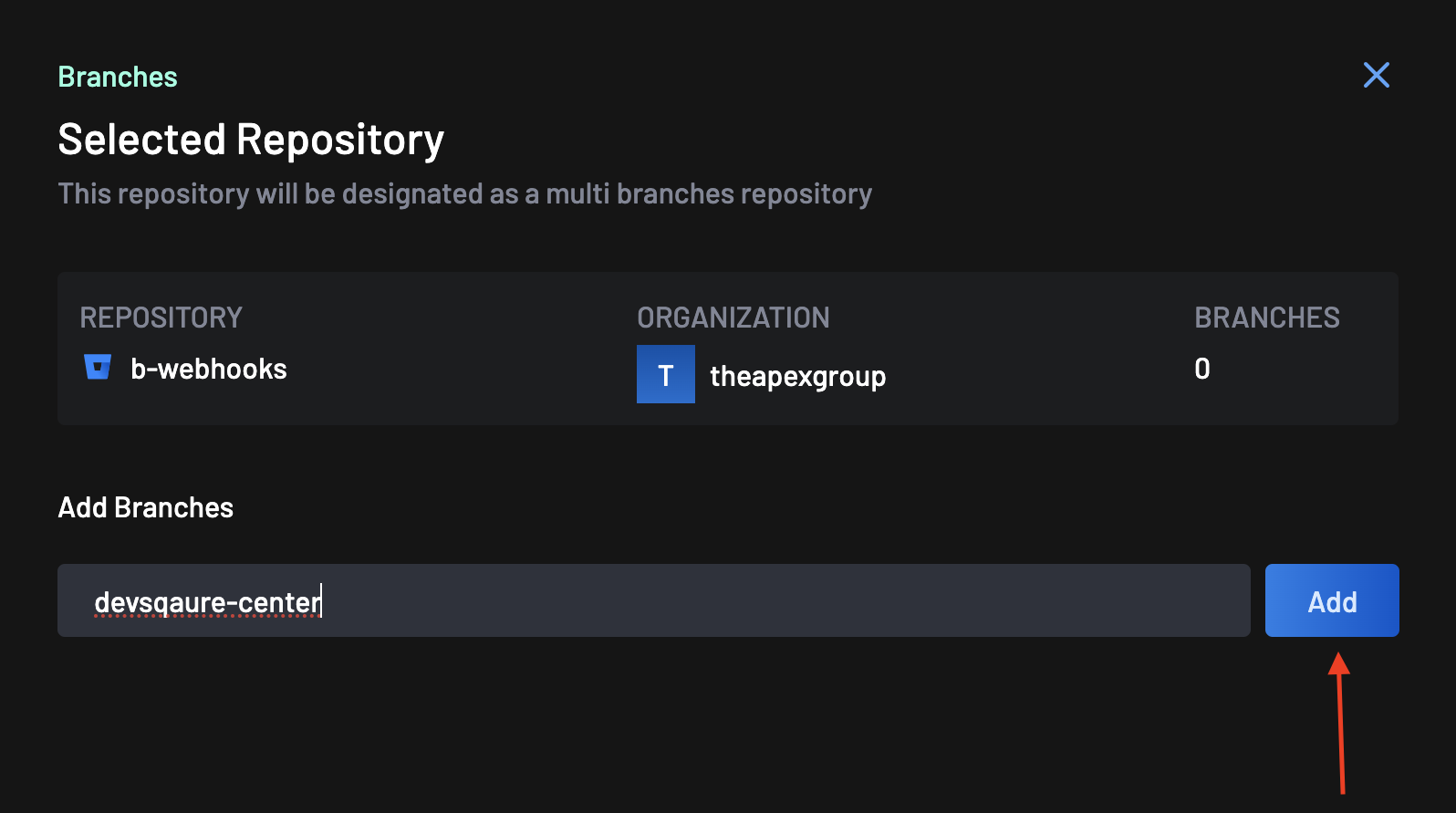Click the word Repository in the dialog title
The image size is (1456, 813).
pyautogui.click(x=340, y=141)
